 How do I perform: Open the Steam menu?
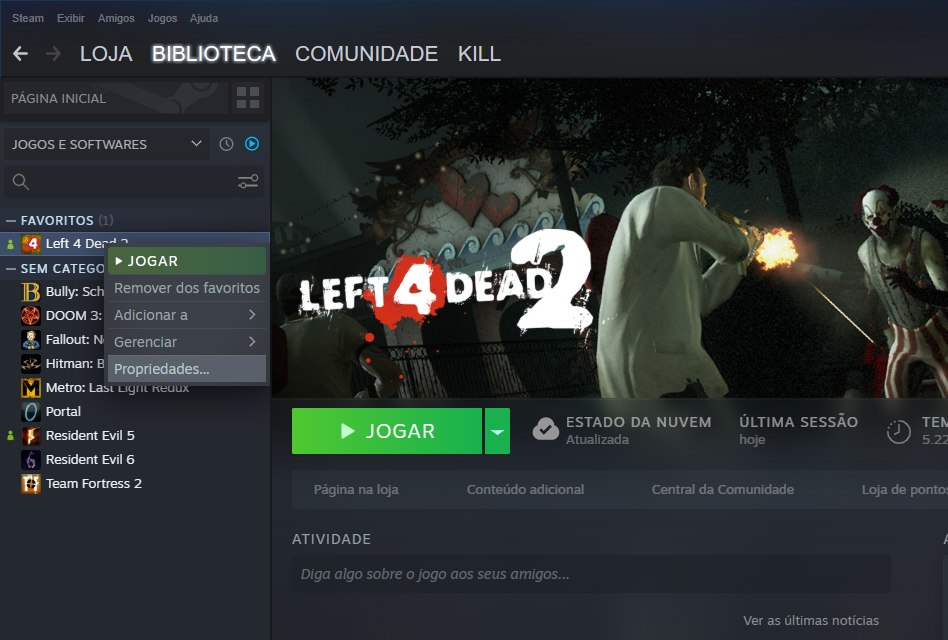tap(28, 18)
